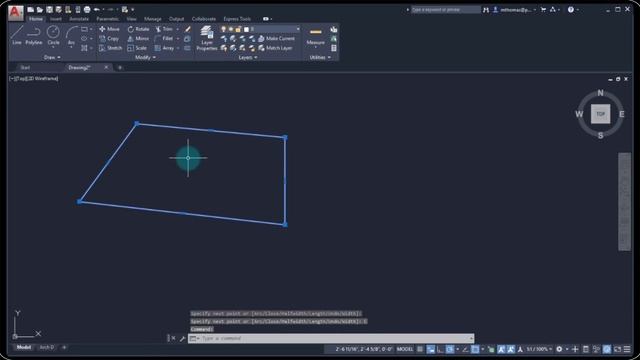640x360 pixels.
Task: Toggle annotation visibility icon in status bar
Action: point(501,349)
